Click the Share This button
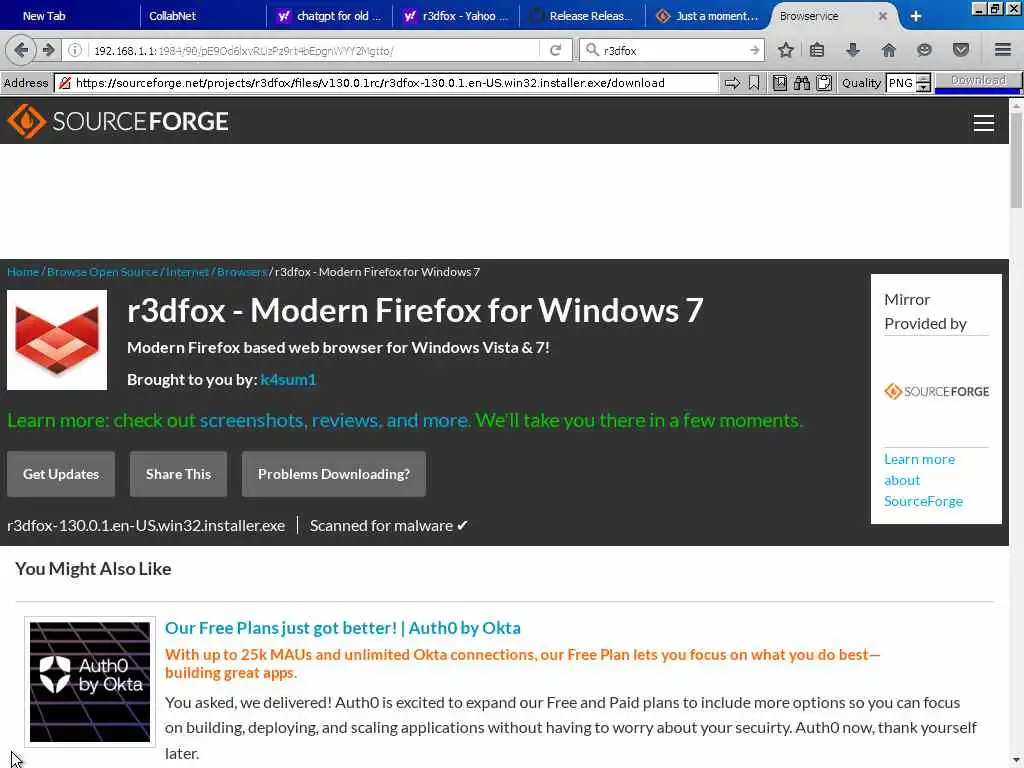This screenshot has height=768, width=1024. (178, 474)
